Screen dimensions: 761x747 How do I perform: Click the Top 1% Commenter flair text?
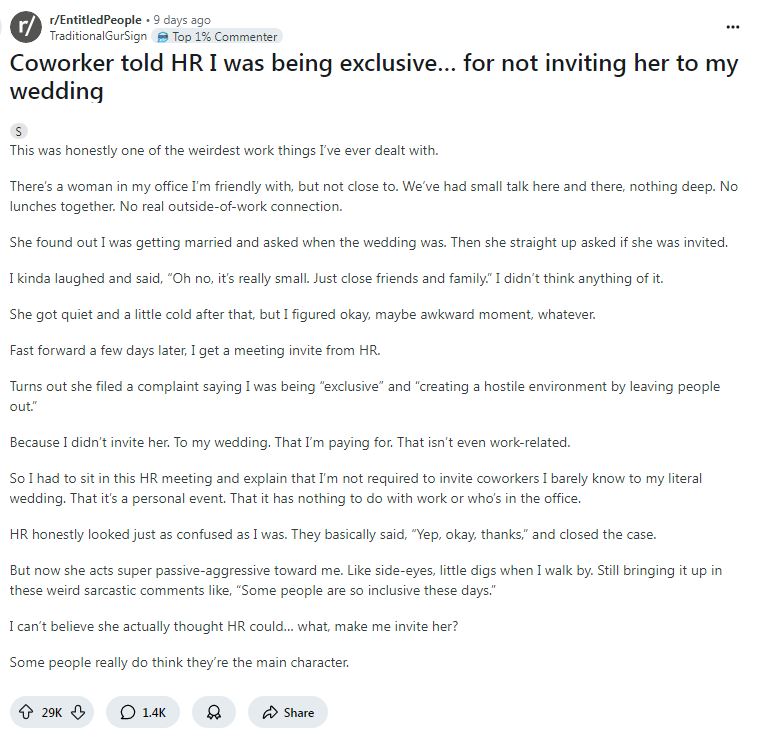[224, 37]
